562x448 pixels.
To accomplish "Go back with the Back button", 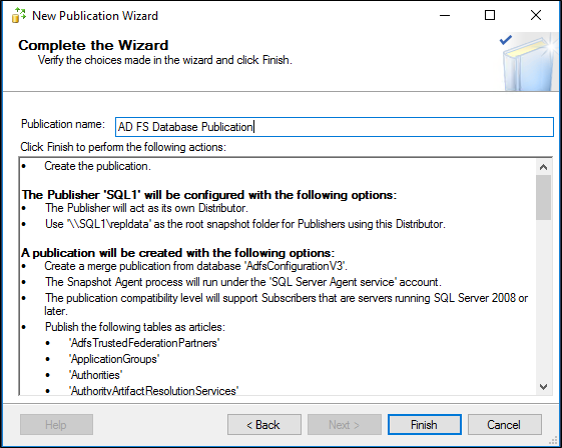I will click(x=264, y=425).
